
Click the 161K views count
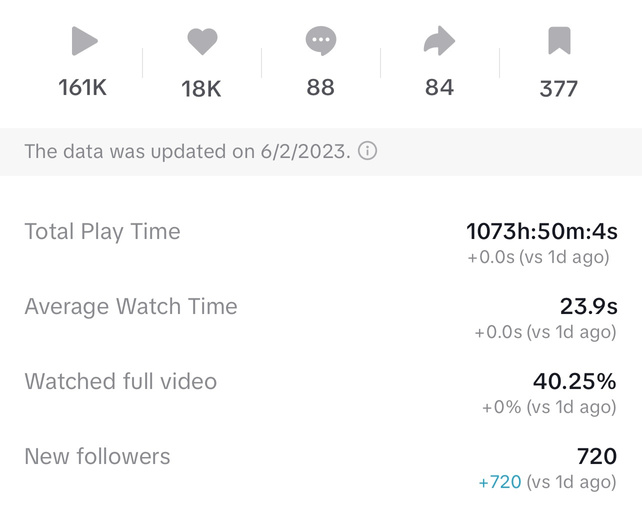click(82, 88)
